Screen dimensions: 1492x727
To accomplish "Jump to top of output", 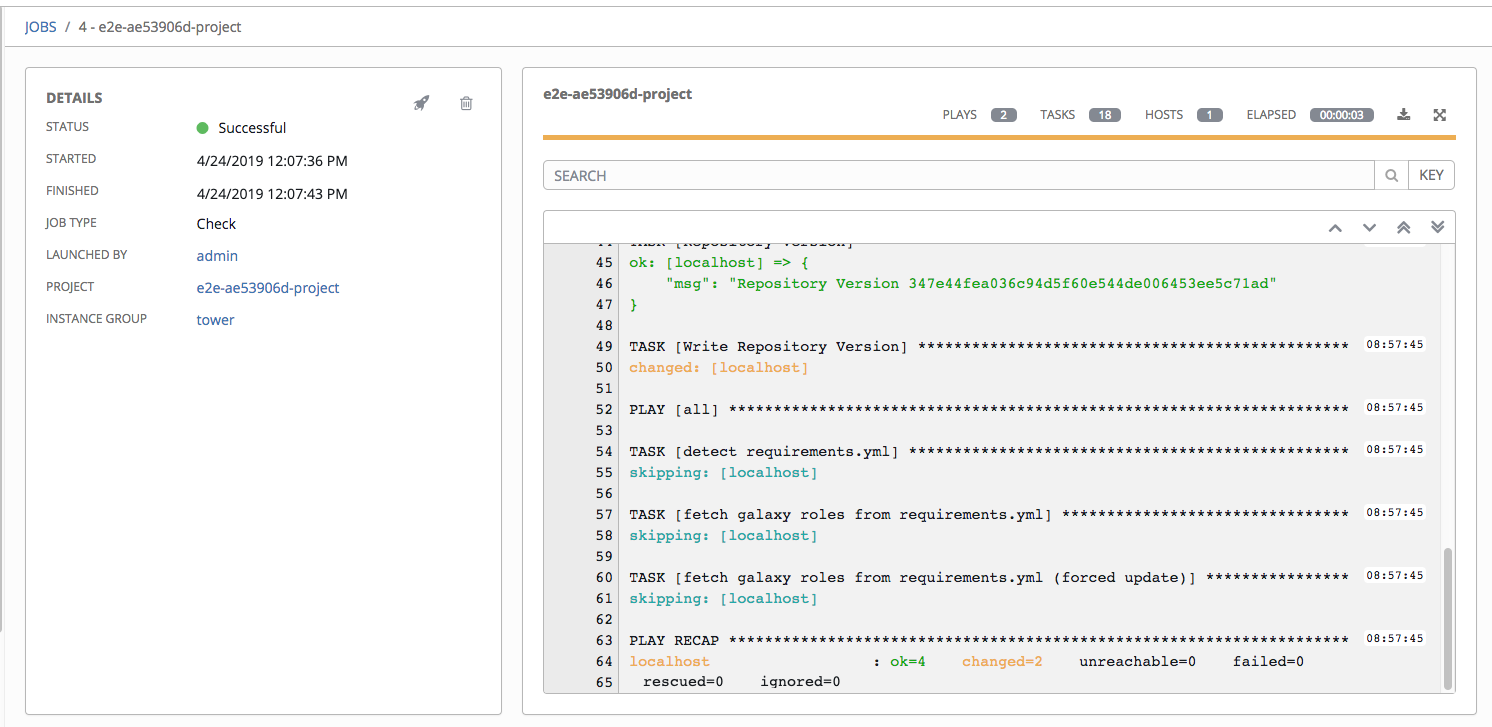I will (1403, 228).
